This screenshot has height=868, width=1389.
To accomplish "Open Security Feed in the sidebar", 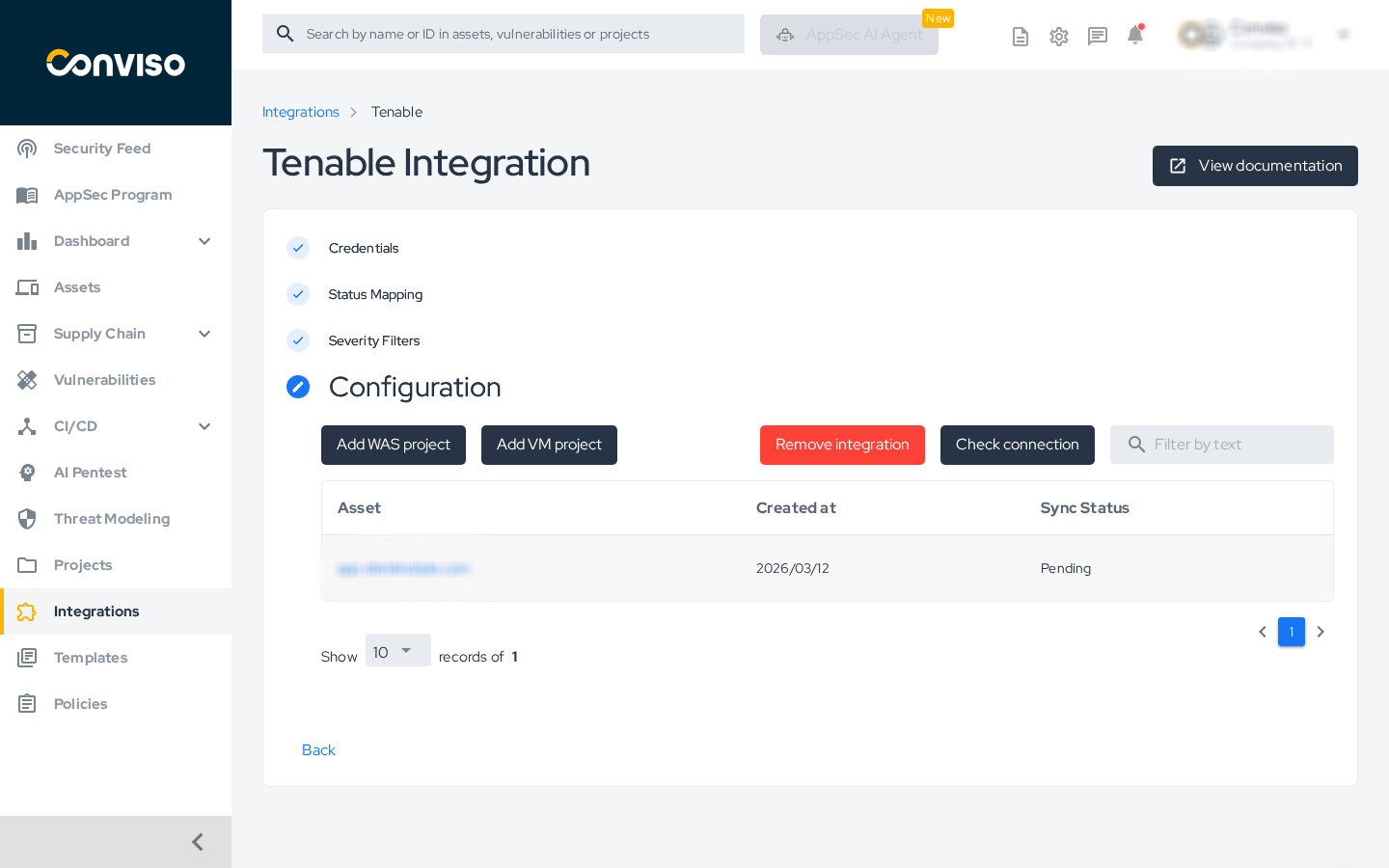I will pyautogui.click(x=116, y=149).
